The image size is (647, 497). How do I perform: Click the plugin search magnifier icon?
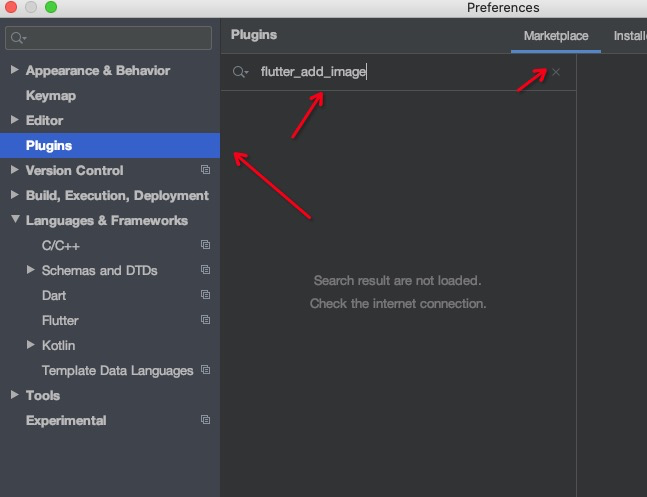pyautogui.click(x=239, y=72)
